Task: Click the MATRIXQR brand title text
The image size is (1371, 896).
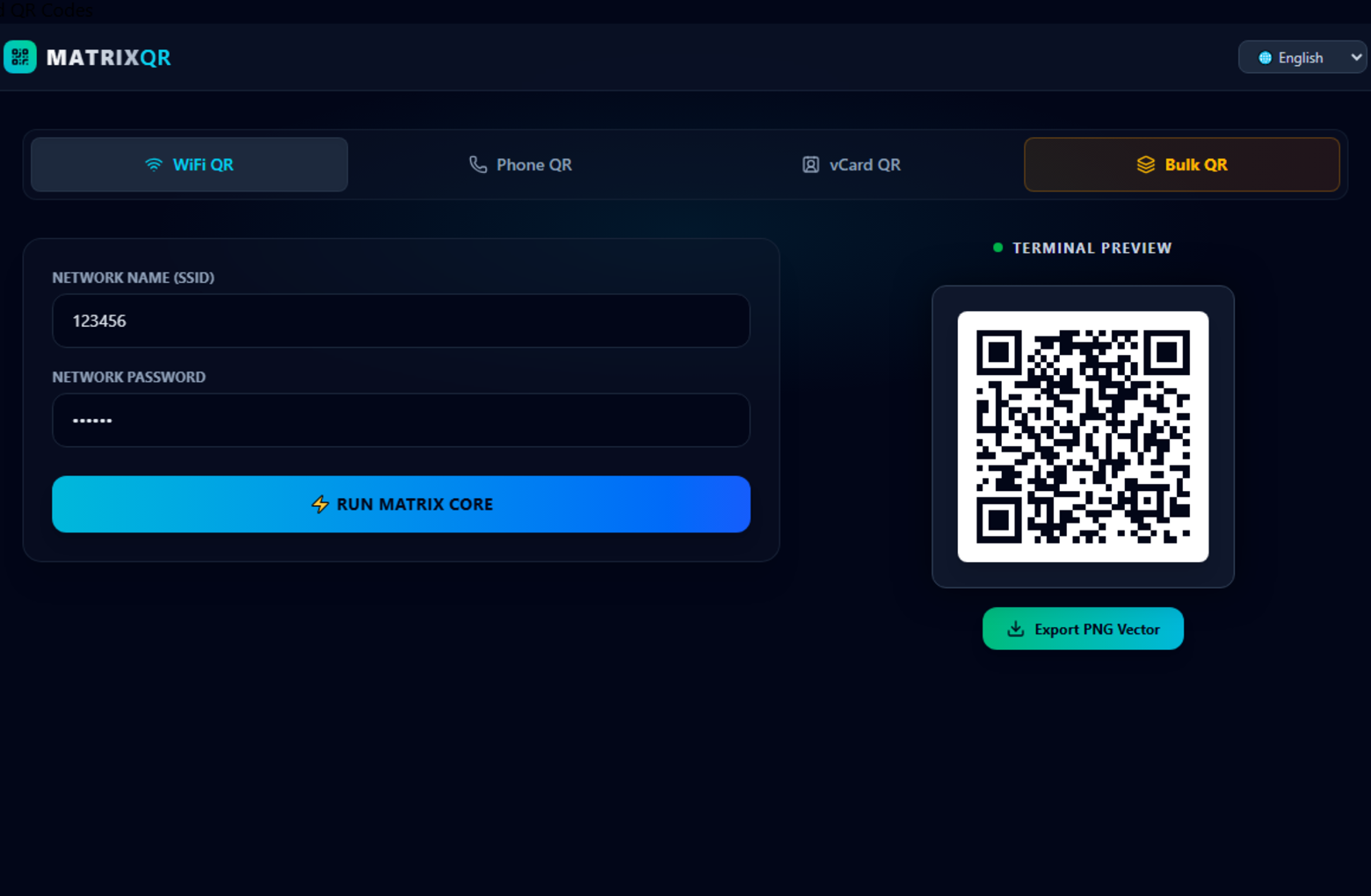Action: [x=108, y=58]
